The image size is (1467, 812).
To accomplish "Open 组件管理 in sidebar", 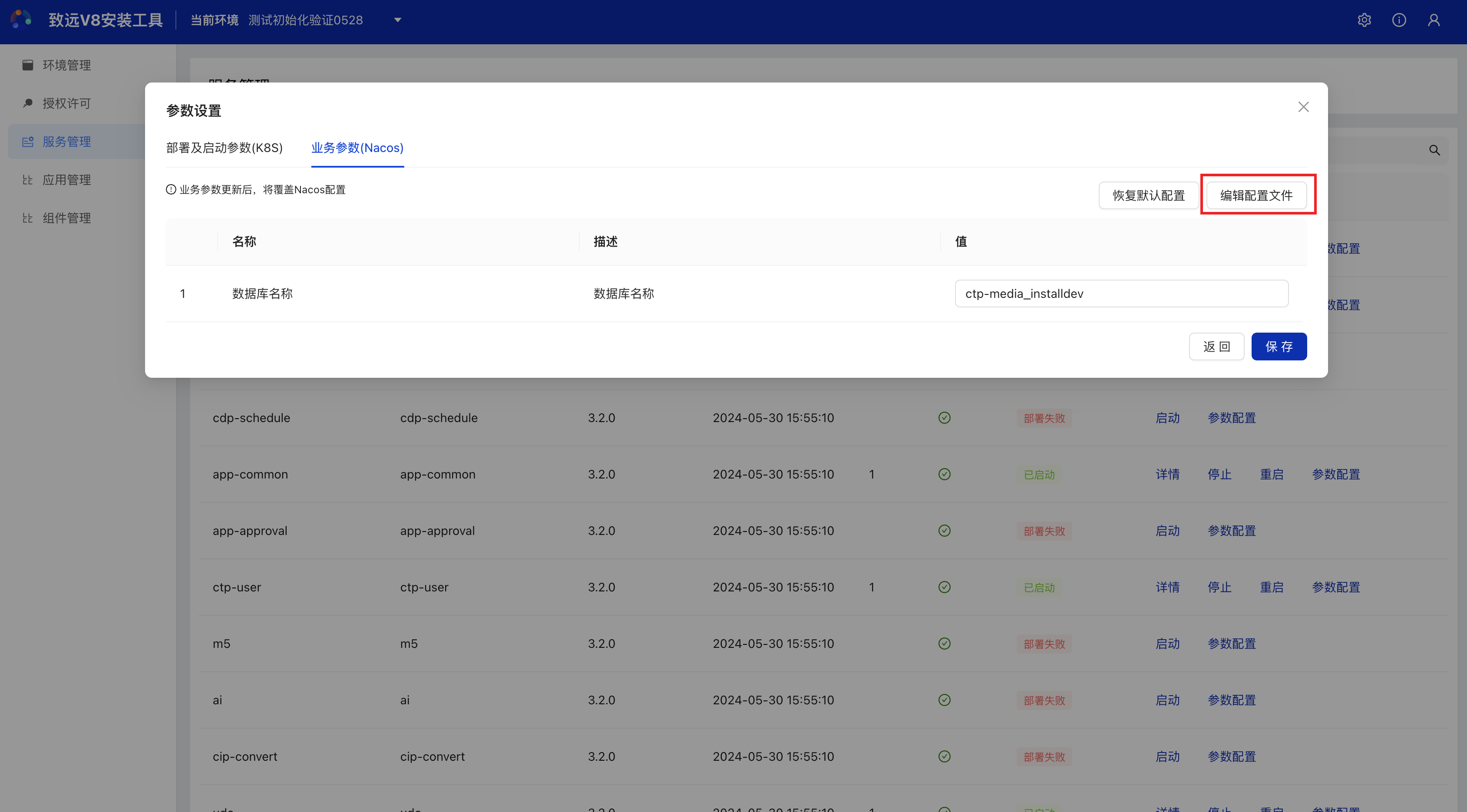I will click(66, 218).
